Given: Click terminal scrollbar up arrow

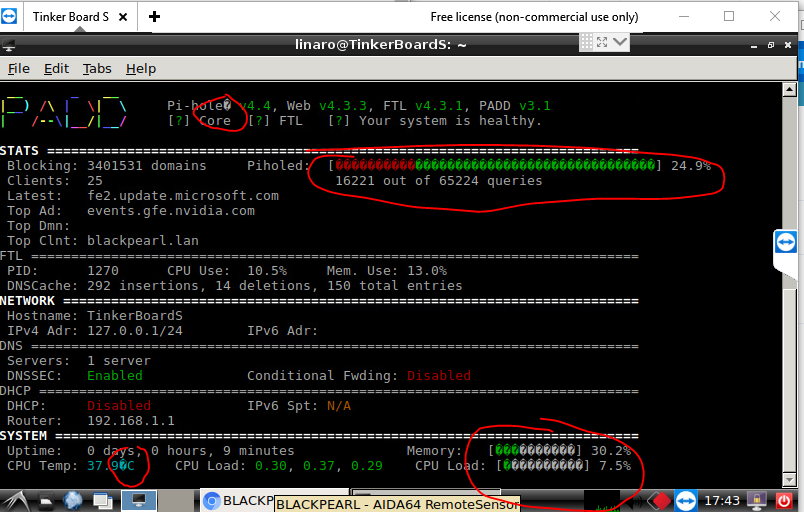Looking at the screenshot, I should (789, 90).
